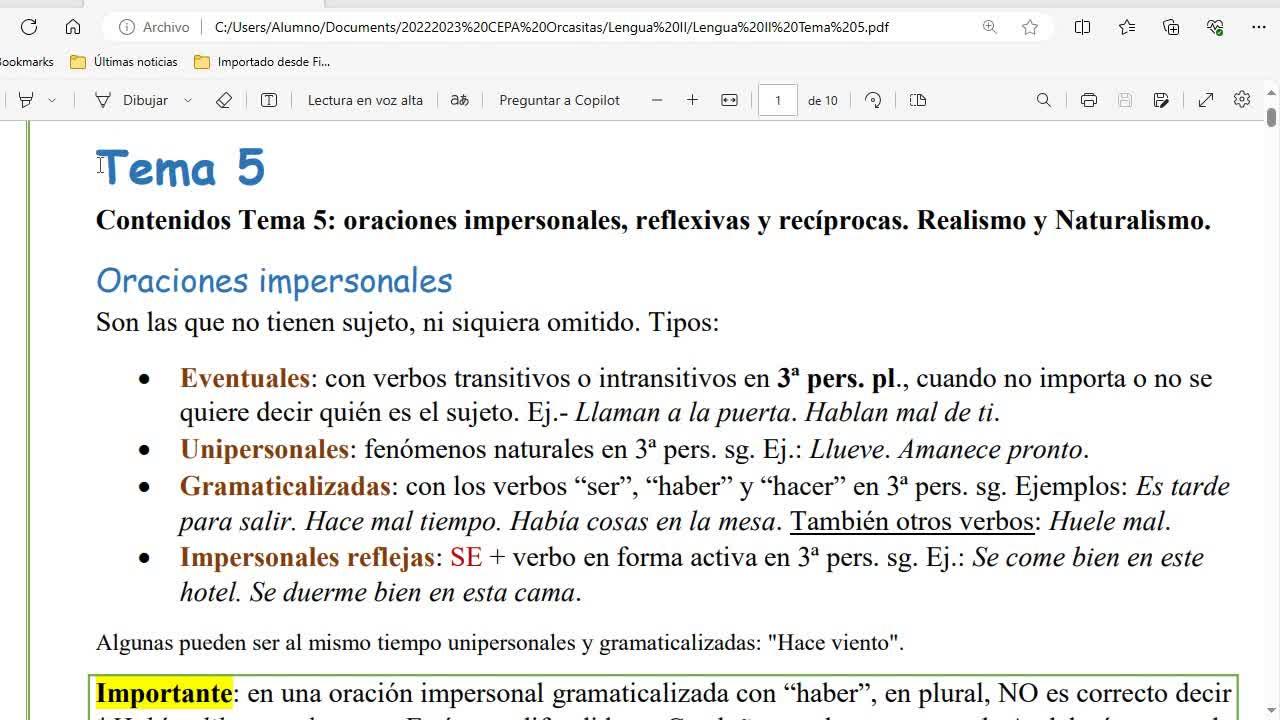Enter full screen with the expand arrows icon
Viewport: 1280px width, 720px height.
[1206, 100]
